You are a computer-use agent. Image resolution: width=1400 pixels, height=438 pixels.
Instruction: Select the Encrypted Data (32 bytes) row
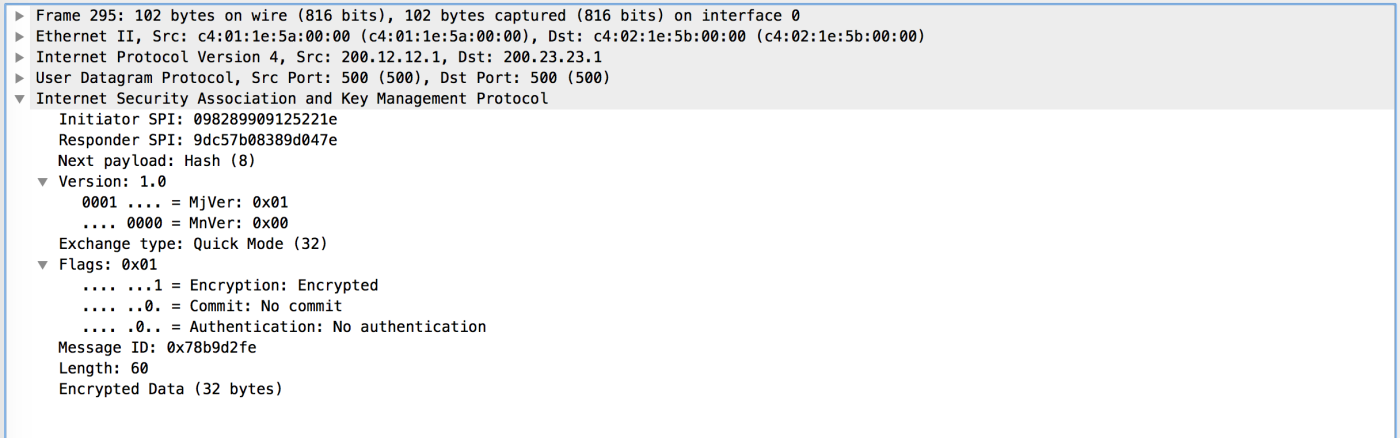coord(170,389)
